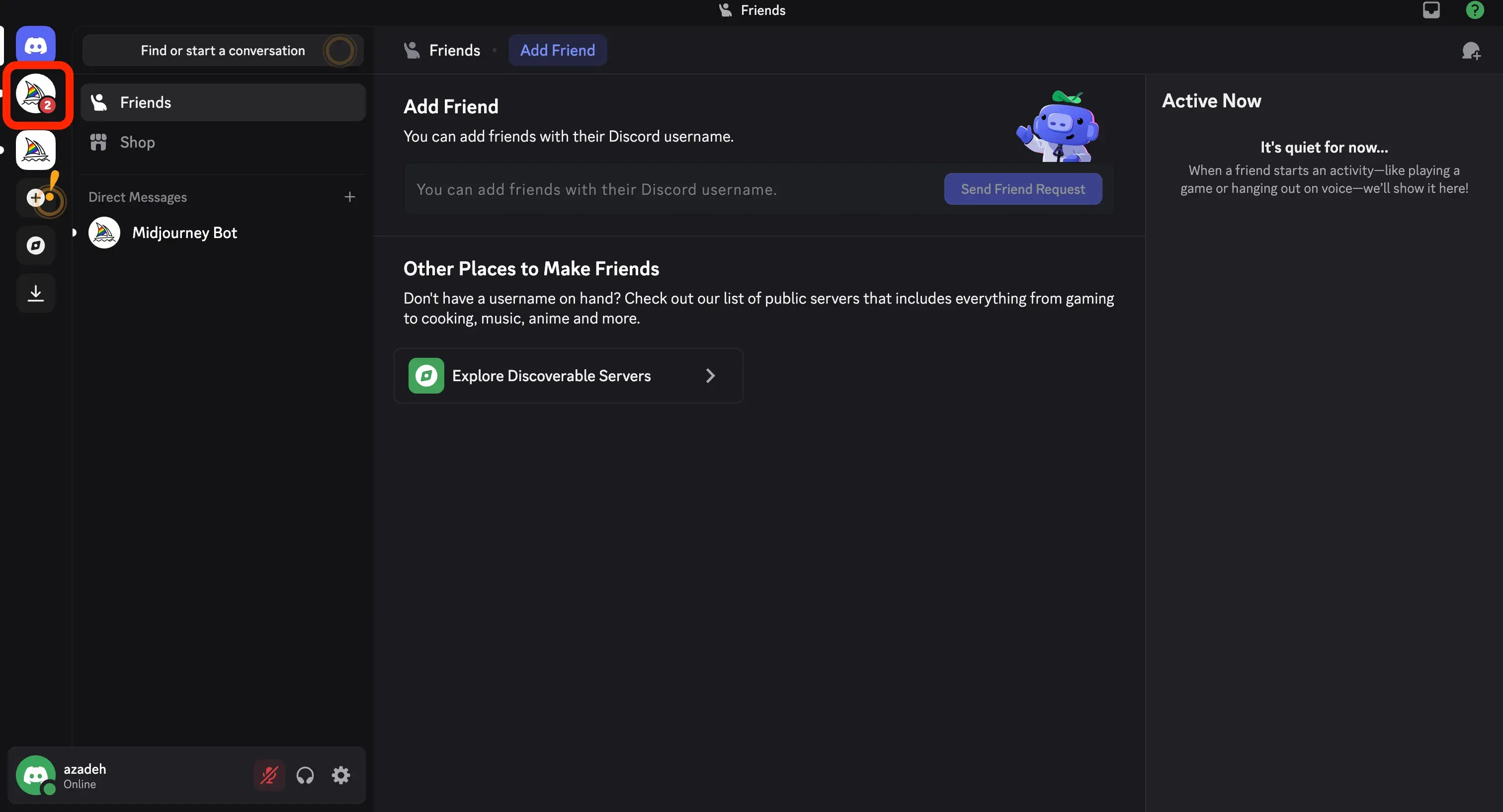Viewport: 1503px width, 812px height.
Task: Click Send Friend Request button
Action: (1022, 189)
